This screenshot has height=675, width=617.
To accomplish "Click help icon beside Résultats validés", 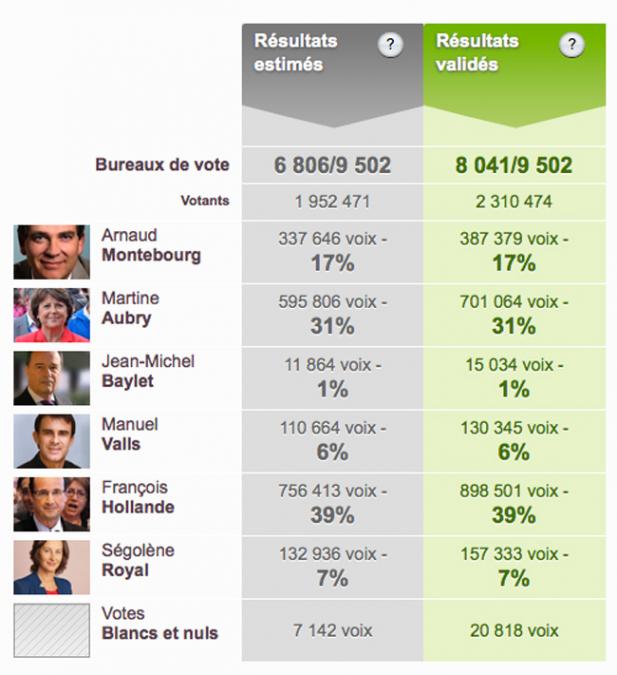I will (x=571, y=44).
